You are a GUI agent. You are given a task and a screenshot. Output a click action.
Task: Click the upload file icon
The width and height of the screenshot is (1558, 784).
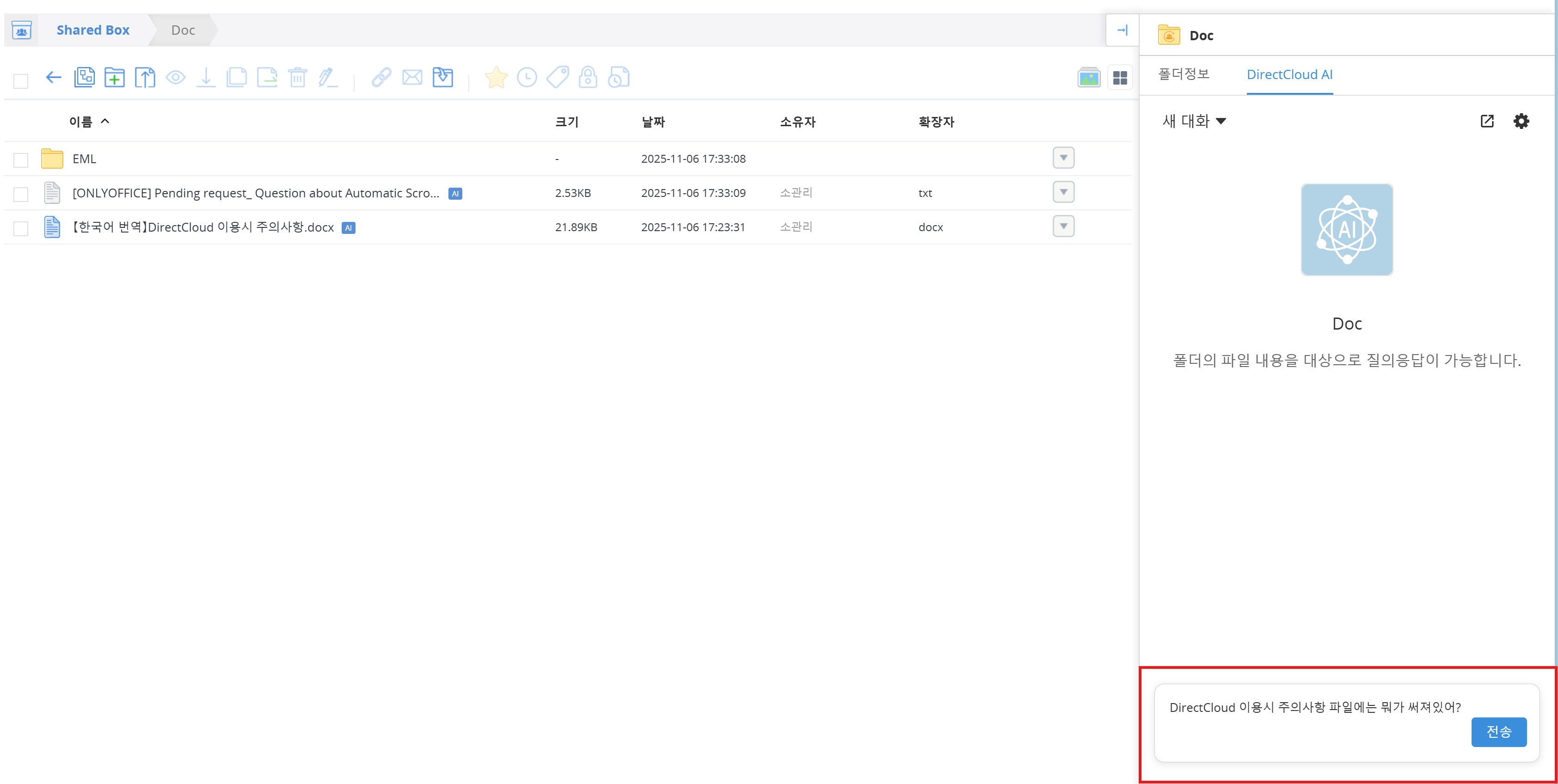[145, 78]
